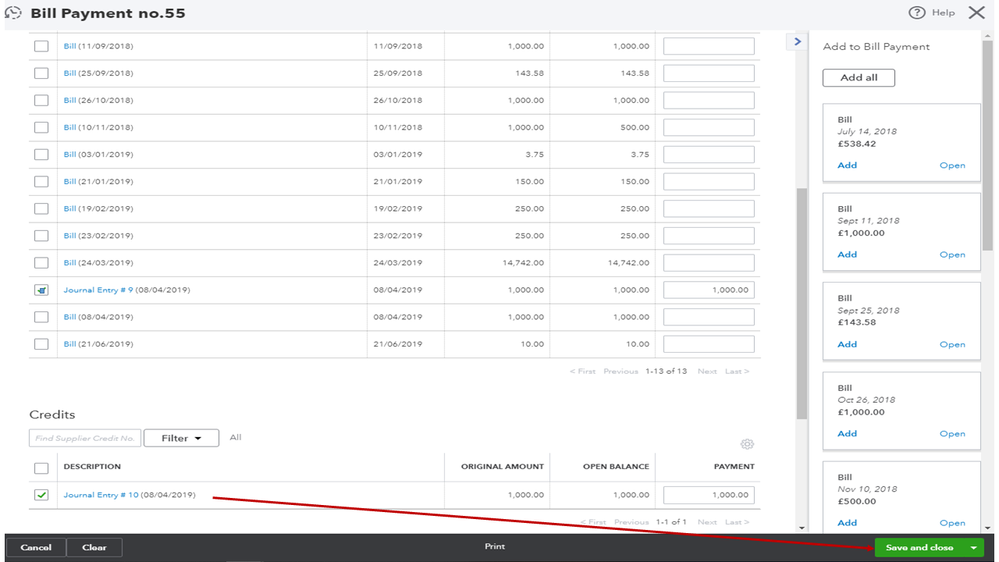Tick checkbox for Bill (21/01/2019)
The width and height of the screenshot is (999, 562).
[x=41, y=182]
